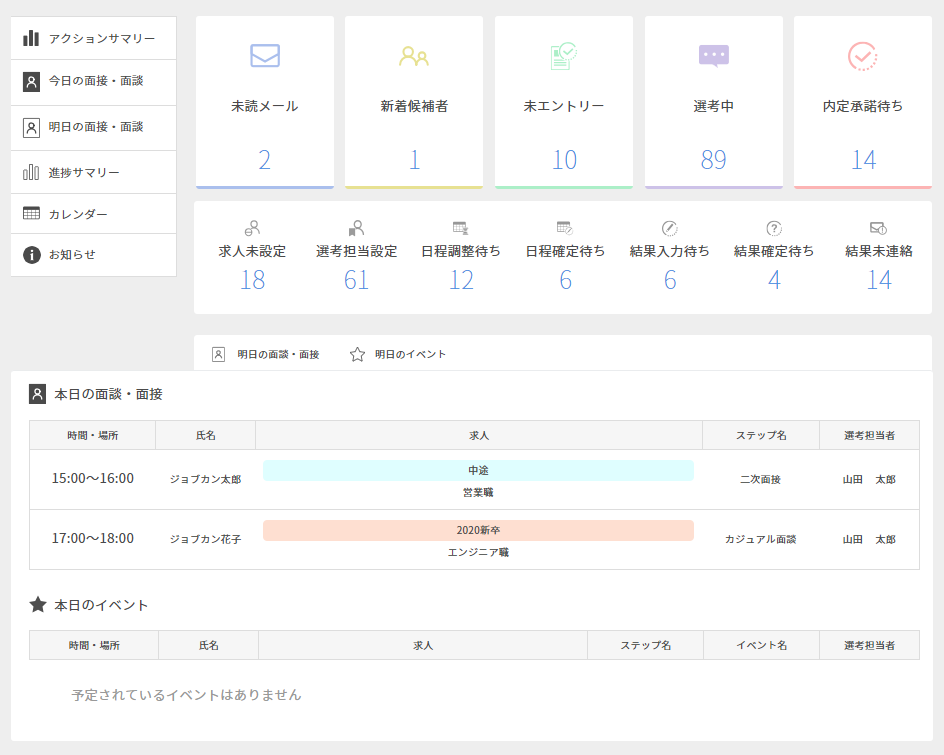Select the ジョブカン太郎 interview row

205,479
